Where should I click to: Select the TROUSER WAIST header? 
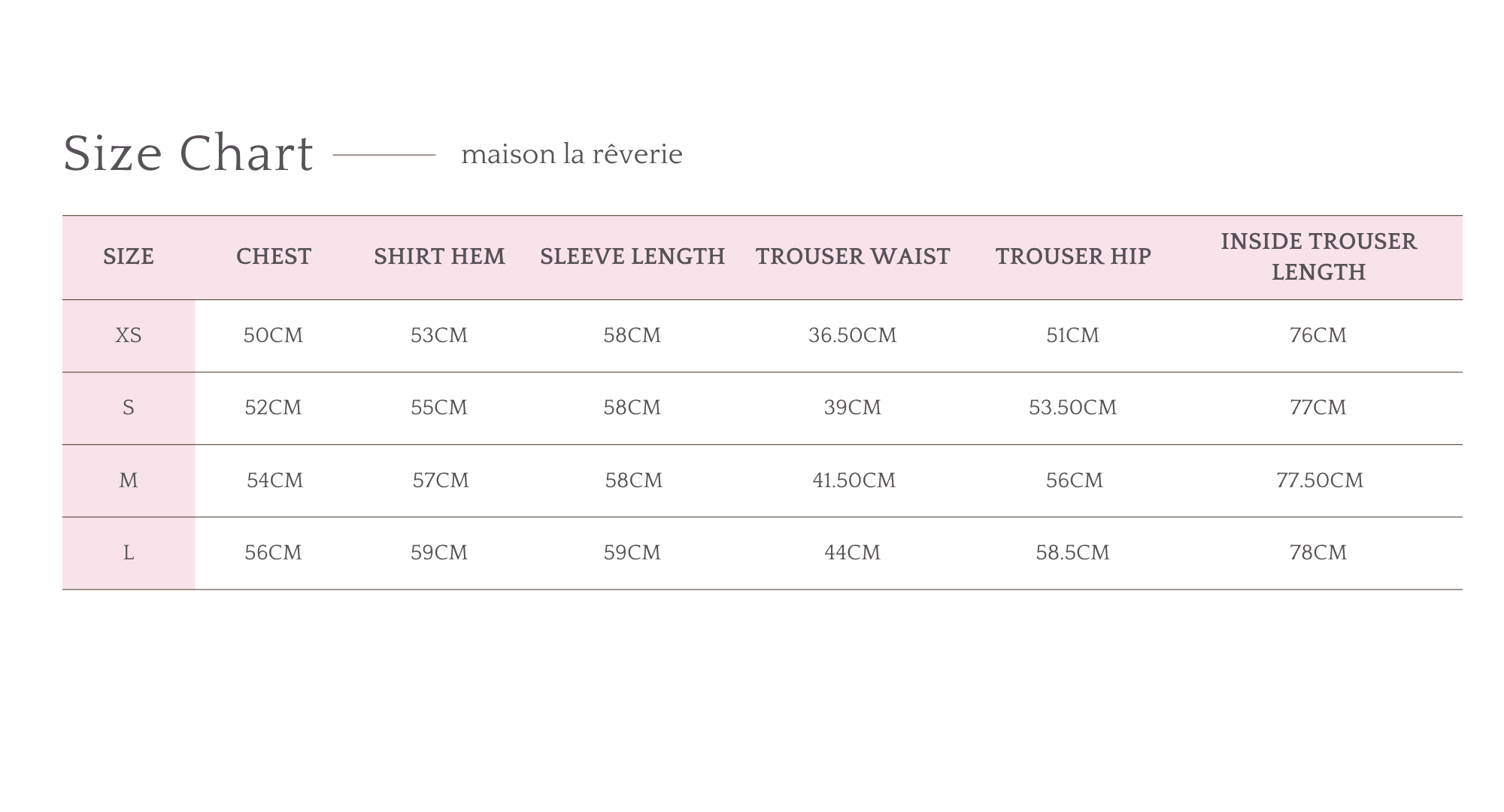click(x=853, y=257)
